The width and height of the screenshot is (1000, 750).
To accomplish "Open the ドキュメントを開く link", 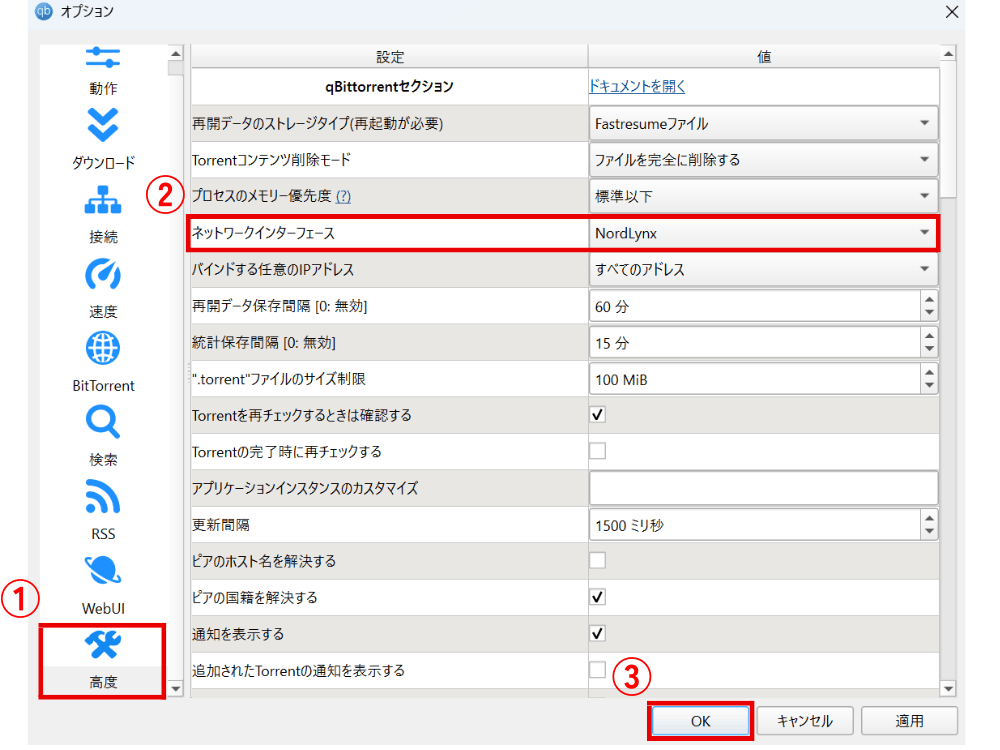I will (x=637, y=87).
